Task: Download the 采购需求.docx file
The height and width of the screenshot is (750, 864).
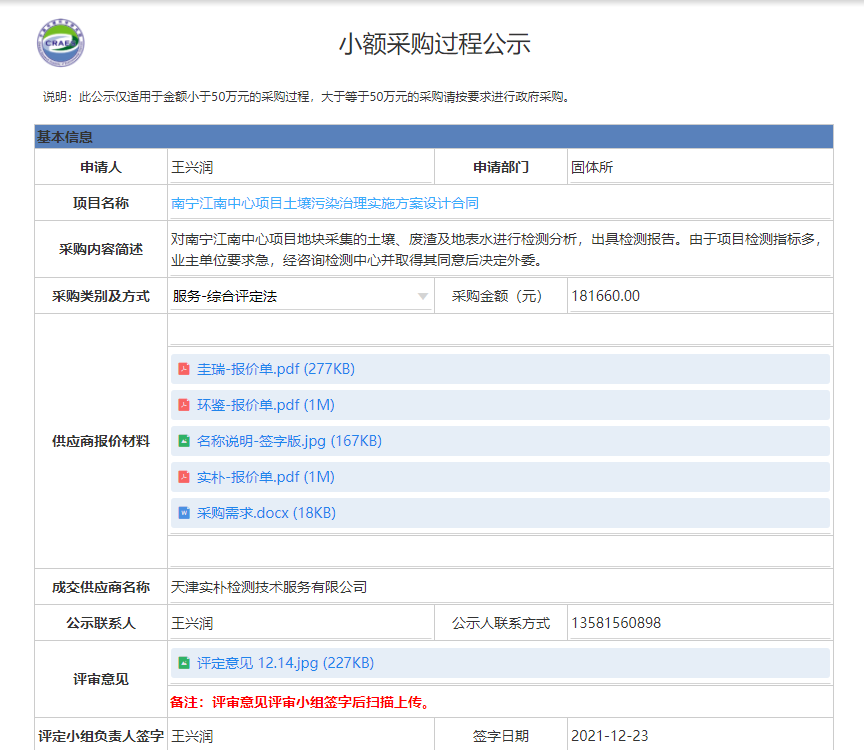Action: click(x=245, y=512)
